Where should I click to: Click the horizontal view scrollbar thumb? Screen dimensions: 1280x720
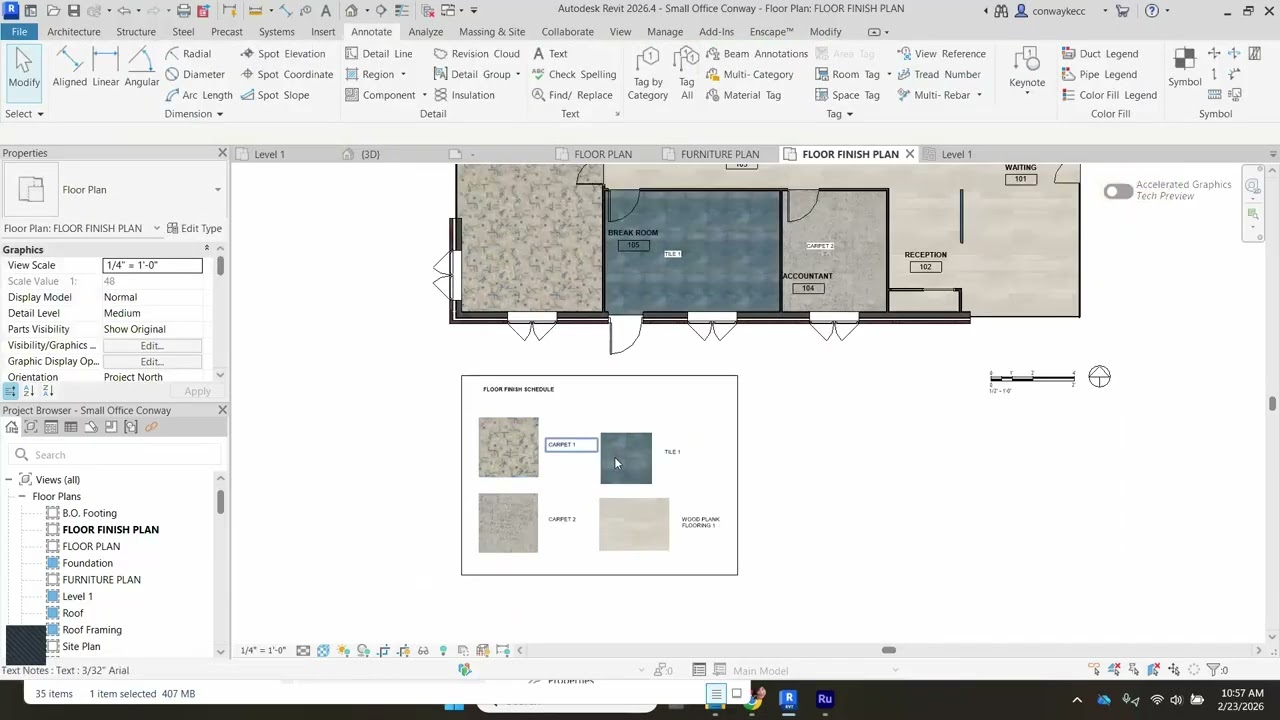coord(888,650)
